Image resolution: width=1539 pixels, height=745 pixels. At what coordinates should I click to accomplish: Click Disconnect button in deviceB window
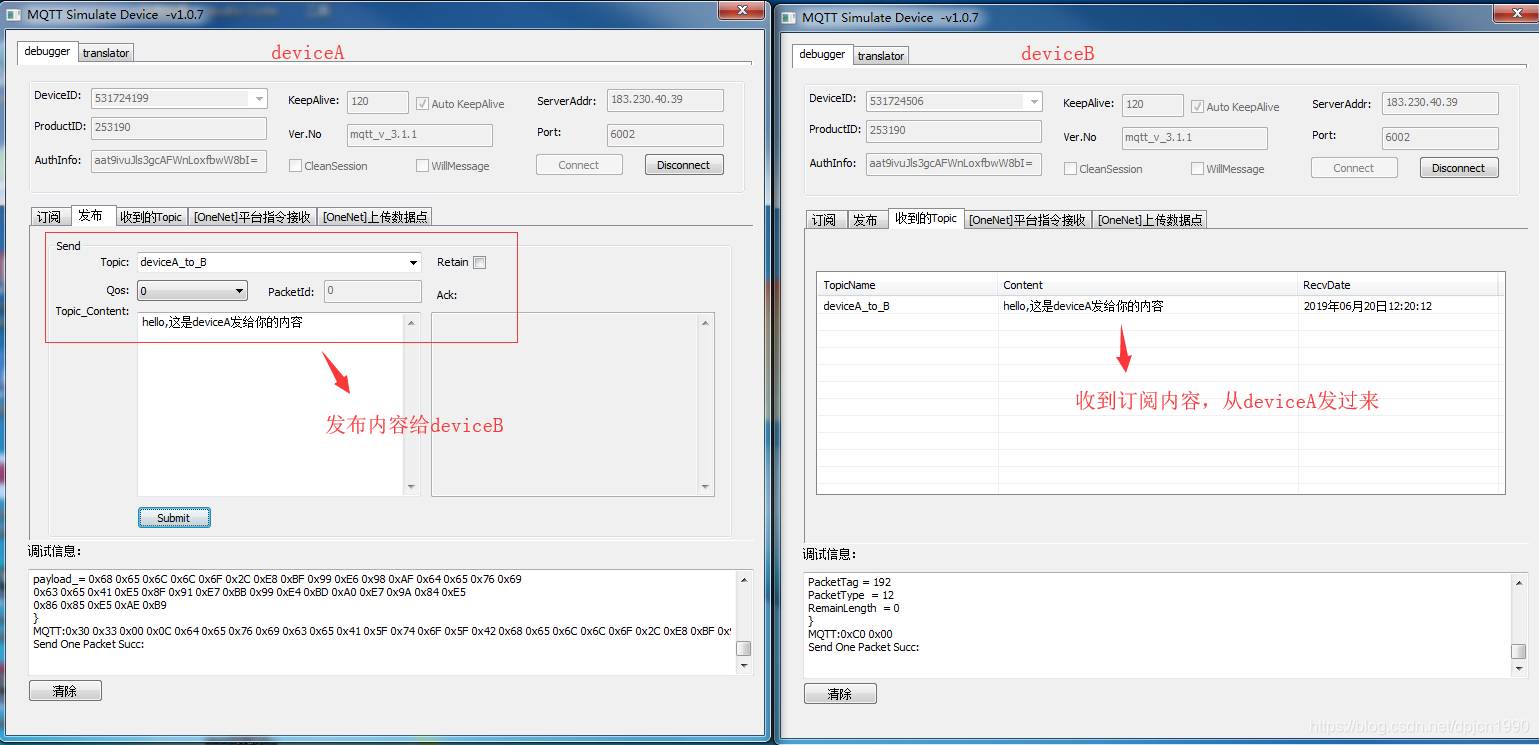pyautogui.click(x=1459, y=168)
